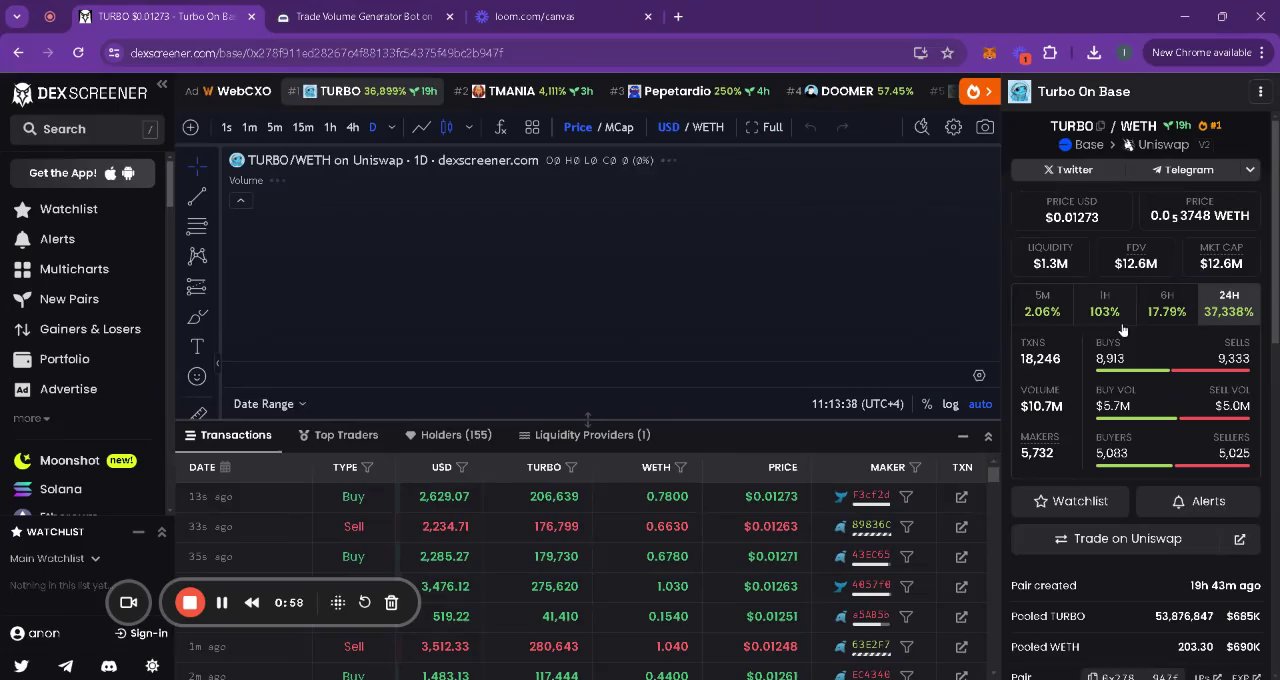Delete the recording with trash icon
The height and width of the screenshot is (680, 1280).
click(391, 602)
